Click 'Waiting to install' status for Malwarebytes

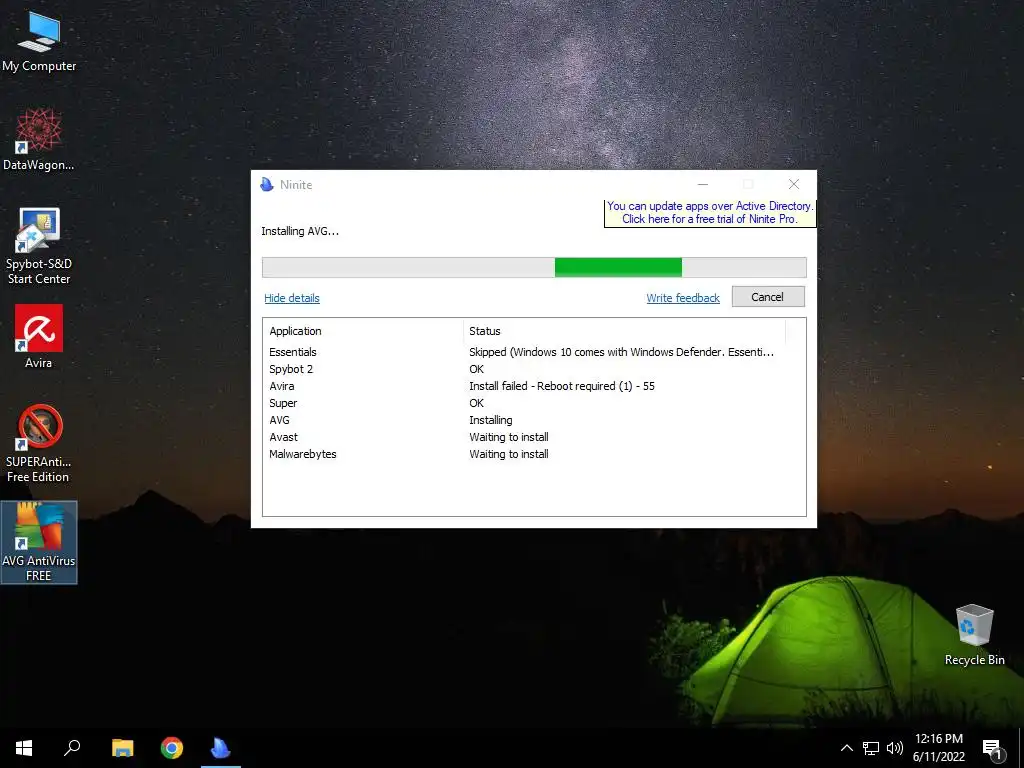509,454
